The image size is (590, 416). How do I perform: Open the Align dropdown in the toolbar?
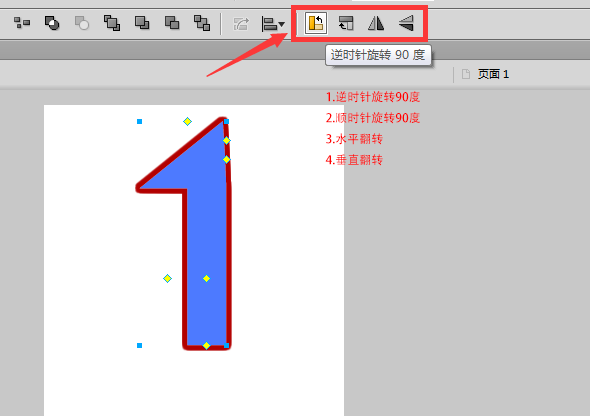pos(273,24)
